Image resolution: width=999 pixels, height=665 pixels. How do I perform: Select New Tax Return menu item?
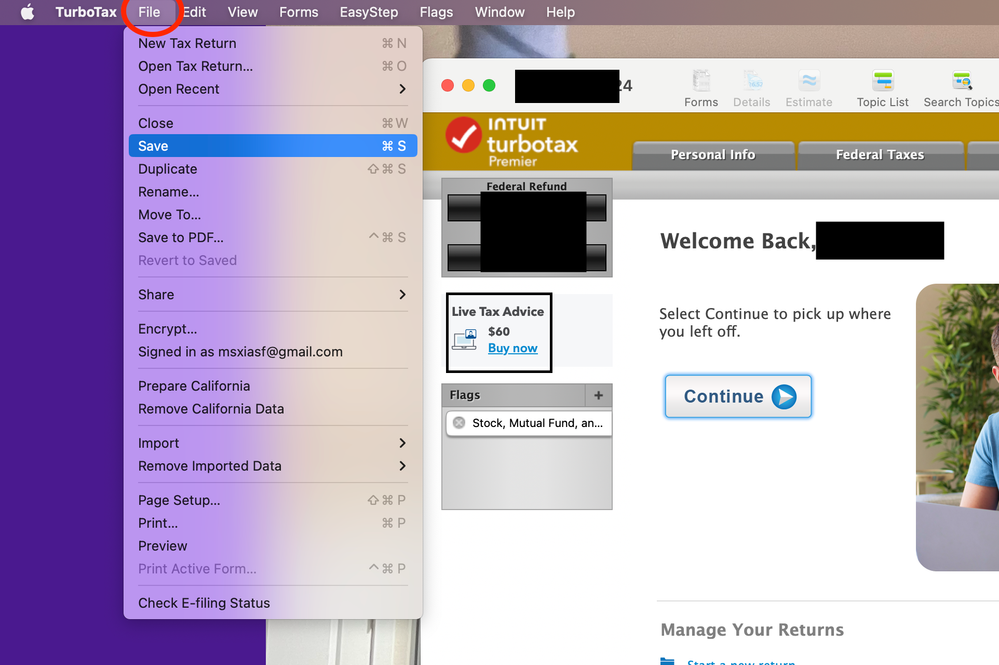click(273, 43)
